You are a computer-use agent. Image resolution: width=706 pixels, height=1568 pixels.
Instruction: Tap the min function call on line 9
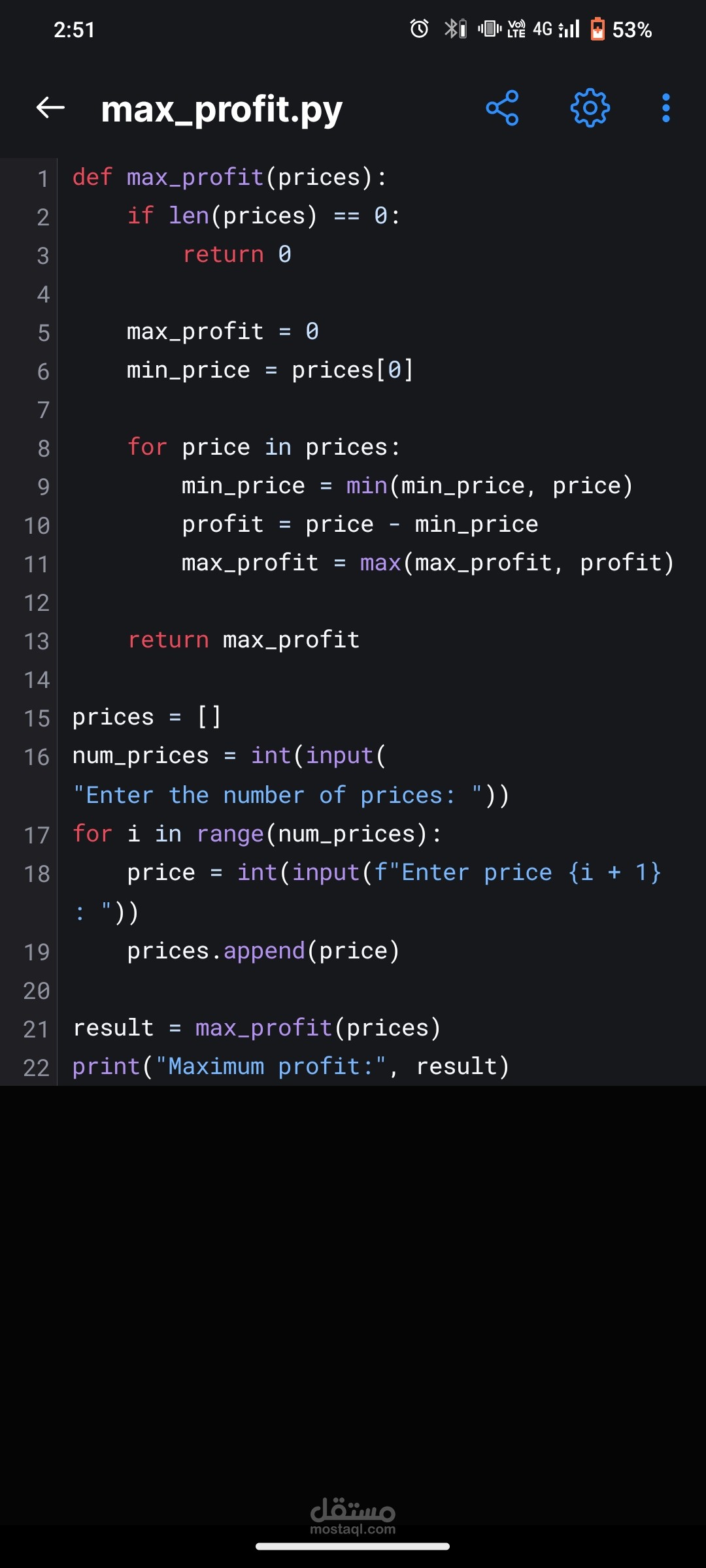366,485
